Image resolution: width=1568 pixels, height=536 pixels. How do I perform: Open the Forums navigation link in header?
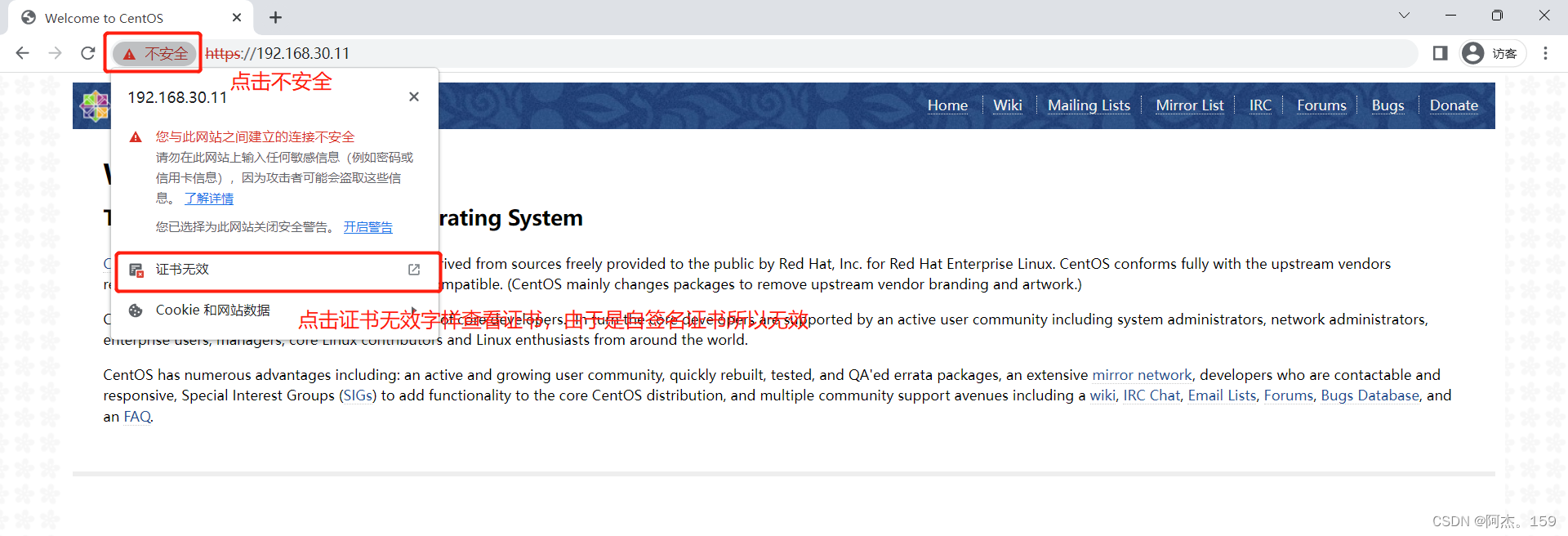click(x=1321, y=105)
